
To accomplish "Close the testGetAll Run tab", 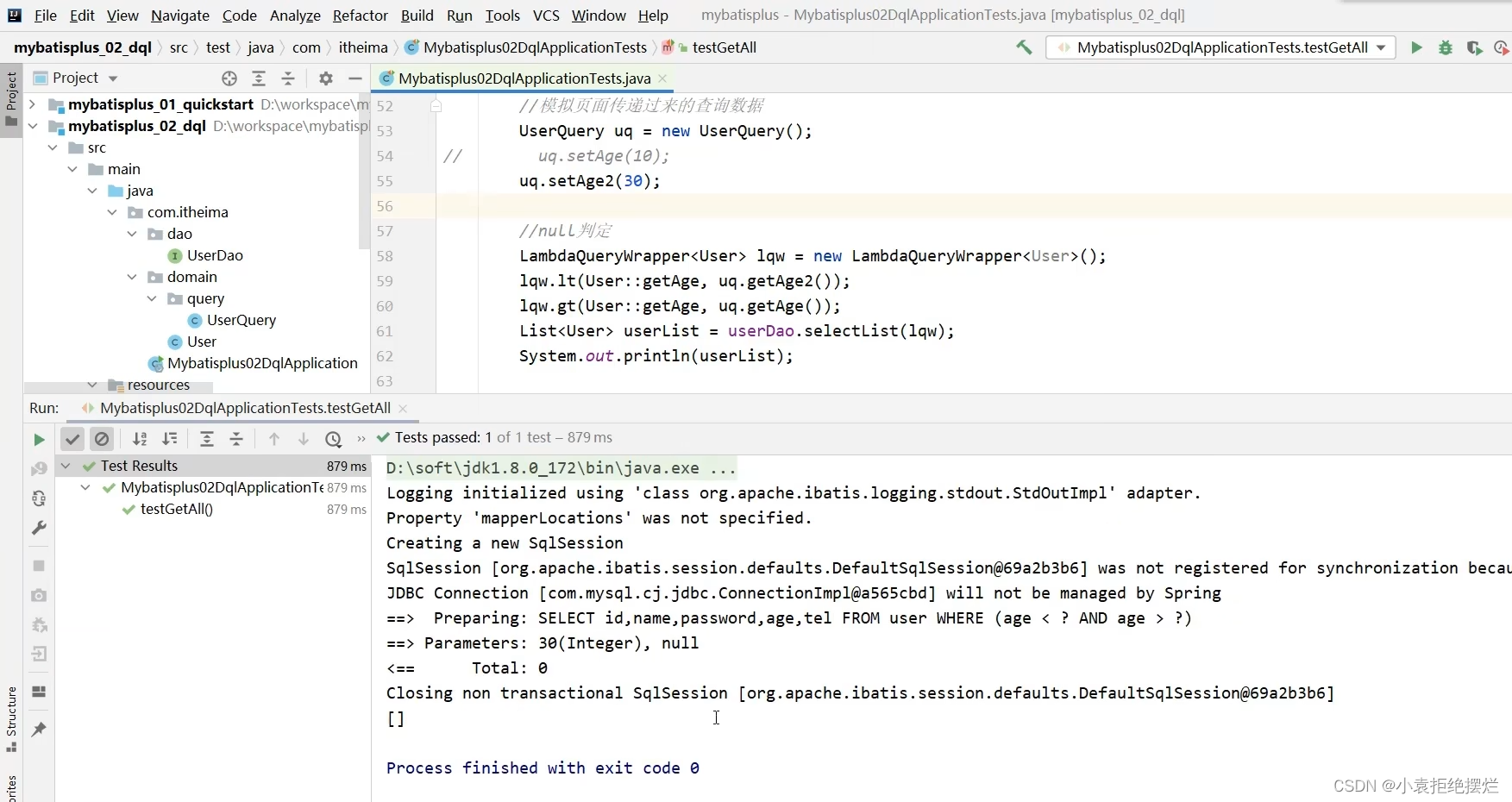I will (x=403, y=408).
